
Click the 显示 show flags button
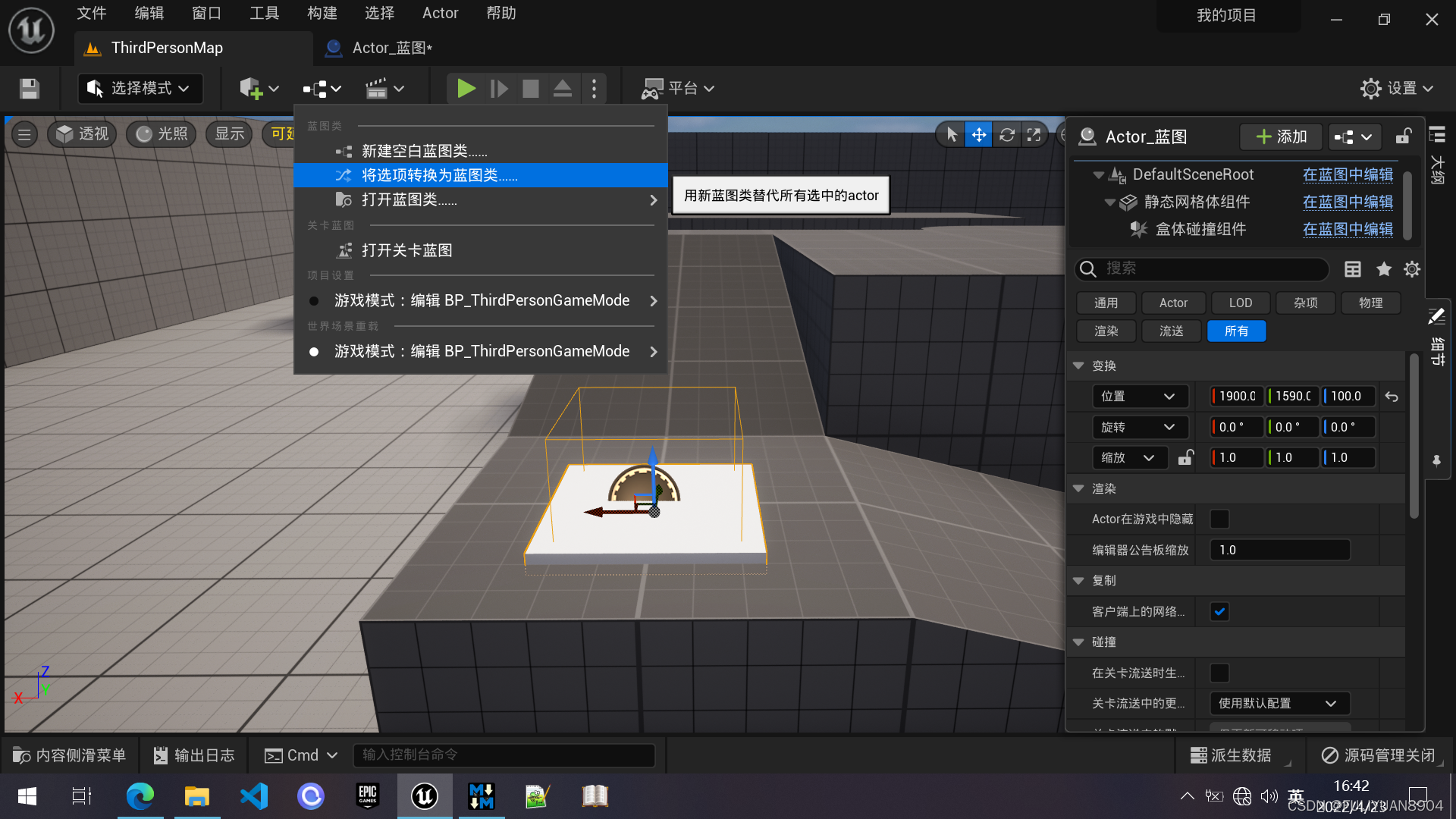click(229, 134)
